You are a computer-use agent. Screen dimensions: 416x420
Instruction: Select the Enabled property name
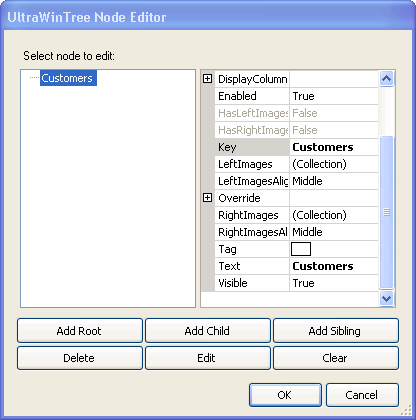coord(252,96)
